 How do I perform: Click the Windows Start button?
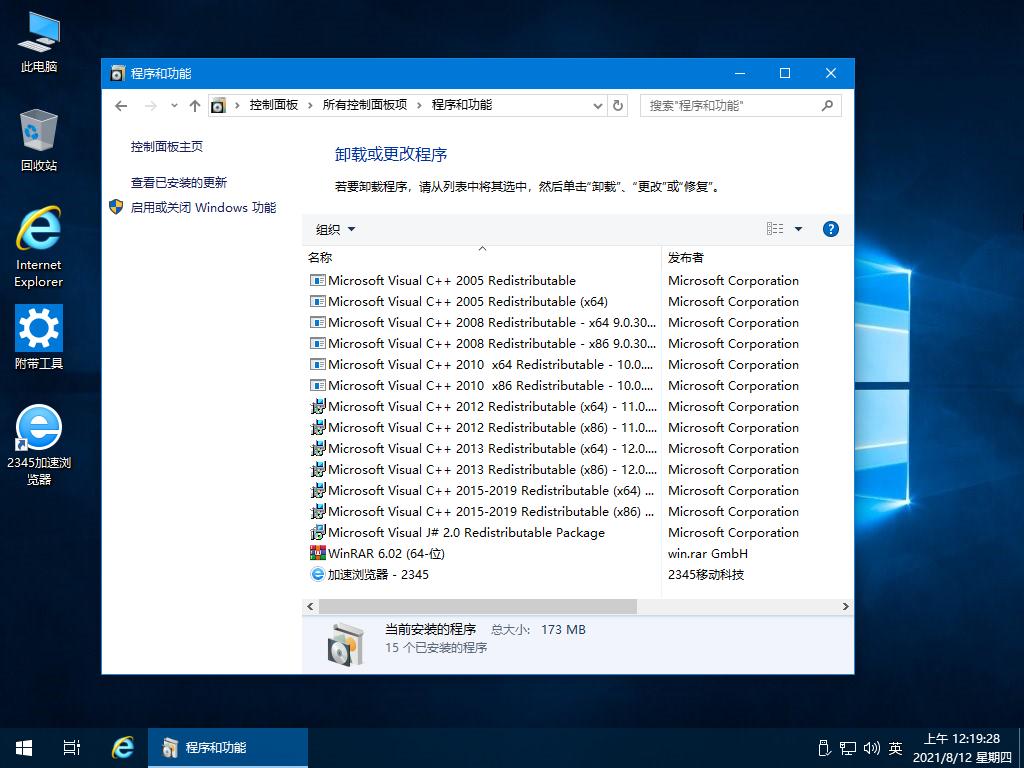coord(24,748)
